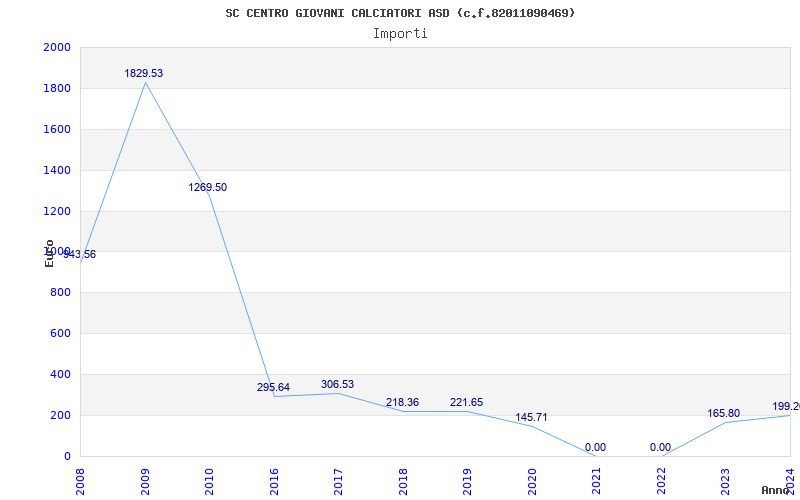
Task: Select the 1829.53 data label
Action: [x=143, y=73]
